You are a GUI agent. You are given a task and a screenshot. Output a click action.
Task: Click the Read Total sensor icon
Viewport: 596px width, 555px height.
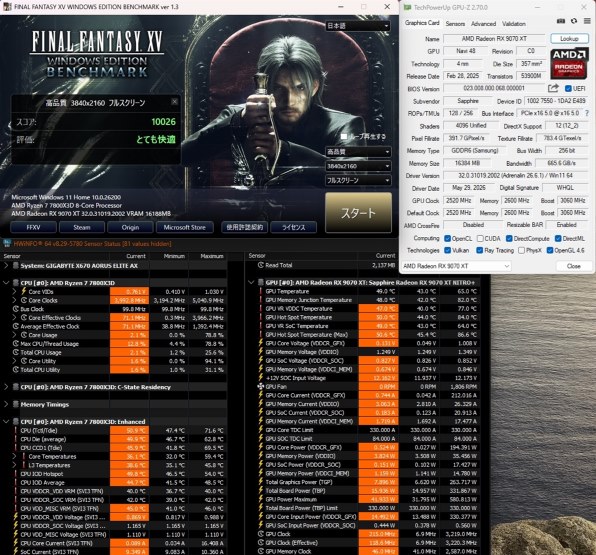261,265
